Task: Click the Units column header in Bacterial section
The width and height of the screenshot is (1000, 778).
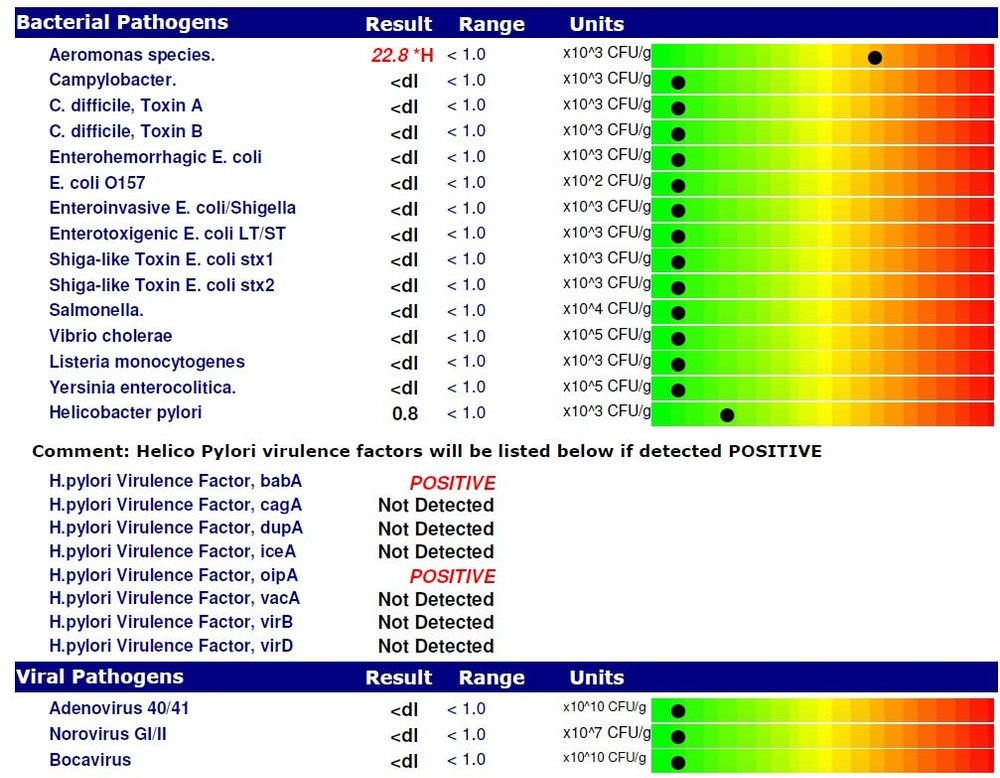Action: (596, 24)
